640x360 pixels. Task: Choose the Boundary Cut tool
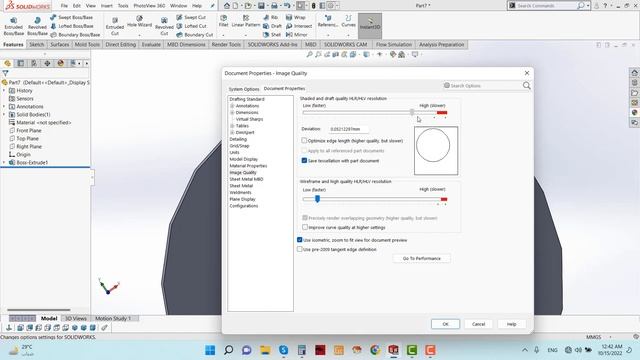[195, 35]
